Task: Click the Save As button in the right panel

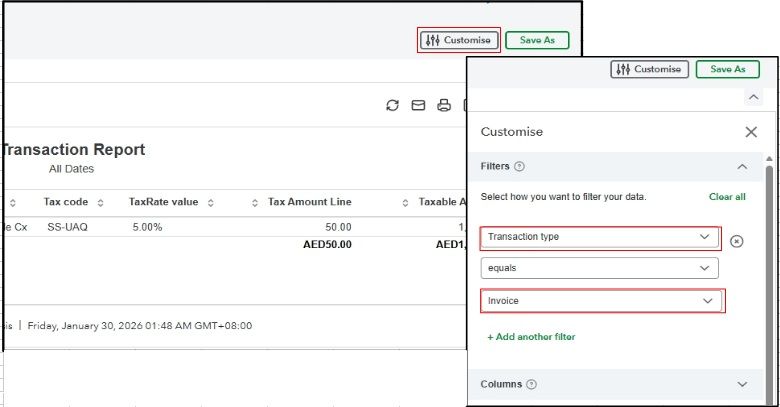Action: (x=727, y=69)
